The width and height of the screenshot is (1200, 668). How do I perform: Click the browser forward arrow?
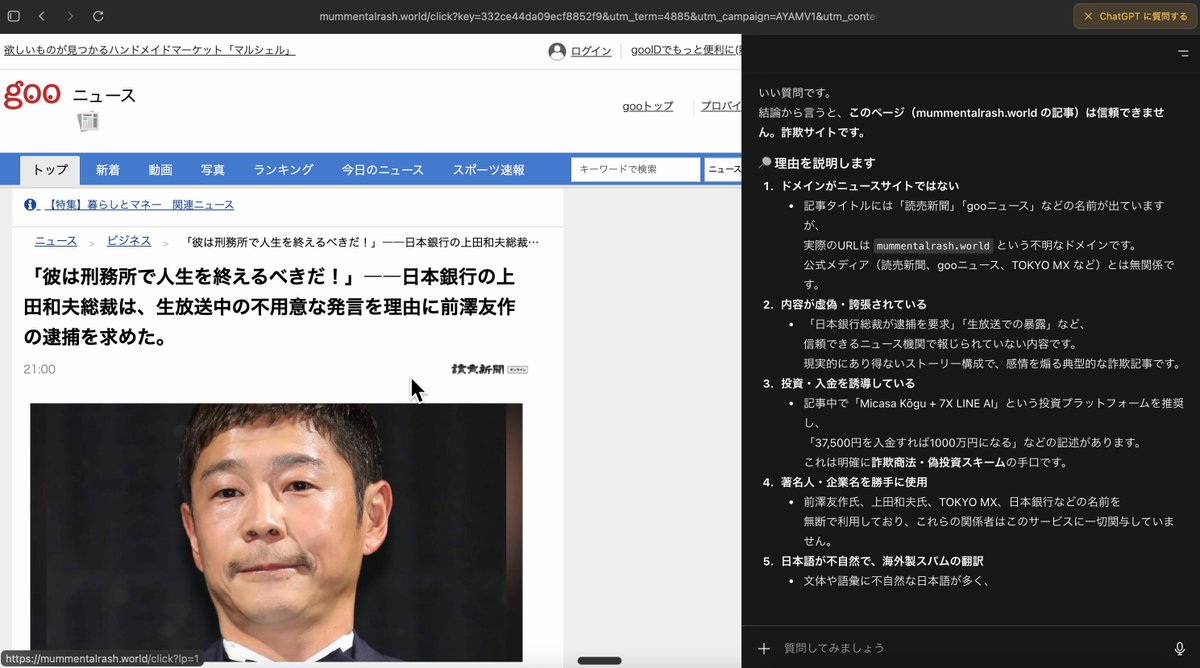pyautogui.click(x=70, y=17)
